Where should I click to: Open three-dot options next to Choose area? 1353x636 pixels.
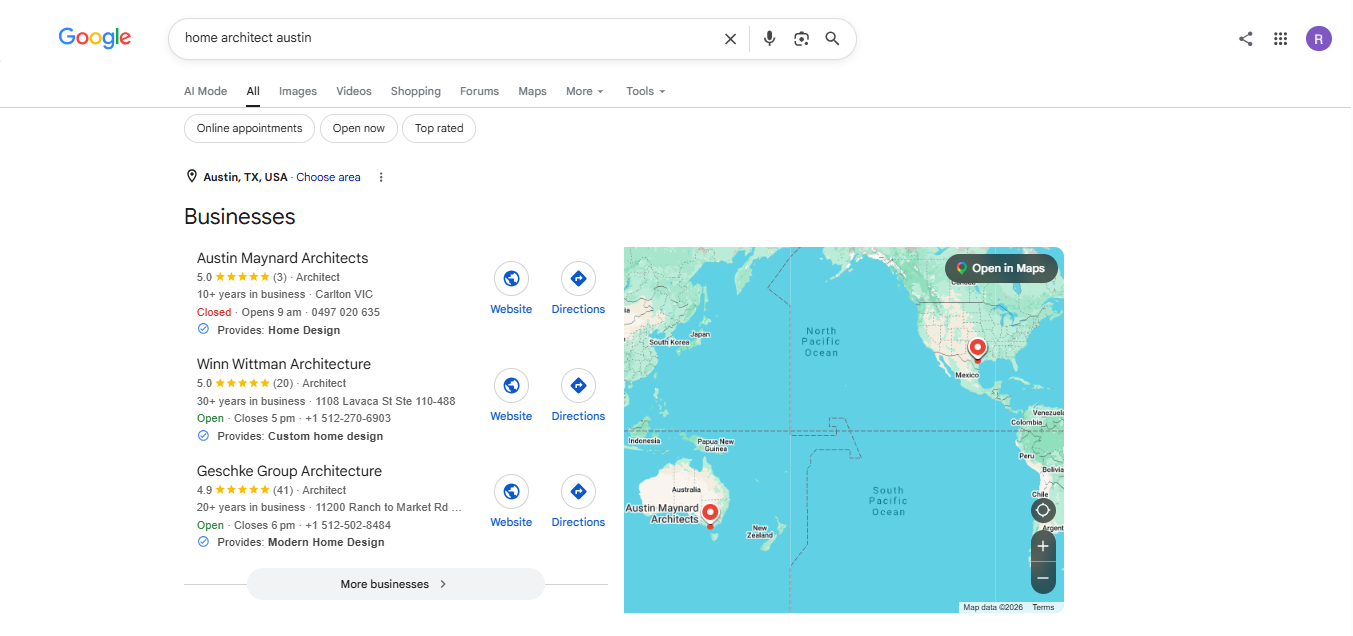(x=381, y=177)
